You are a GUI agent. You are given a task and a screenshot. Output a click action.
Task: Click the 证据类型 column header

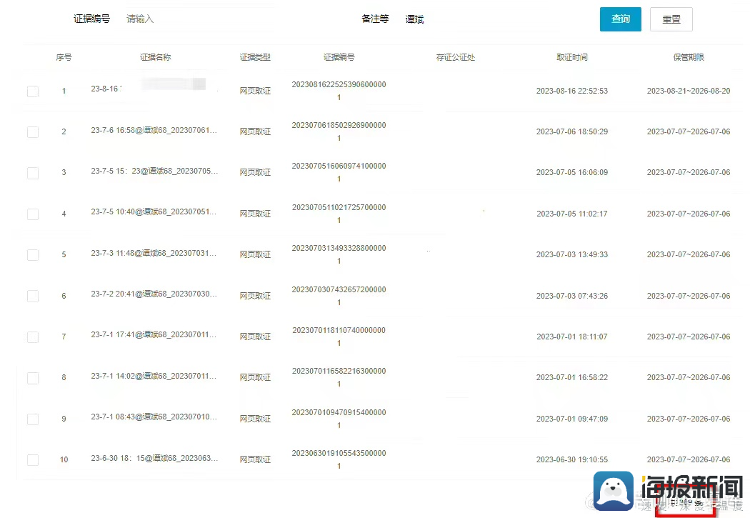tap(255, 57)
